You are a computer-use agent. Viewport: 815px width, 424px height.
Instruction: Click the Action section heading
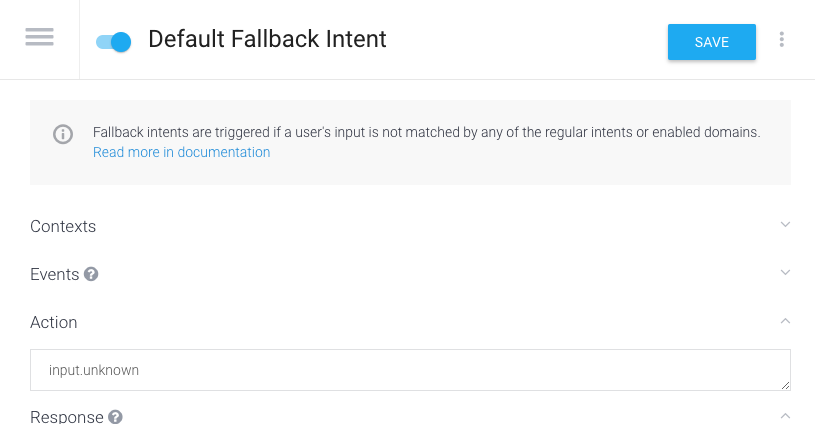coord(54,322)
